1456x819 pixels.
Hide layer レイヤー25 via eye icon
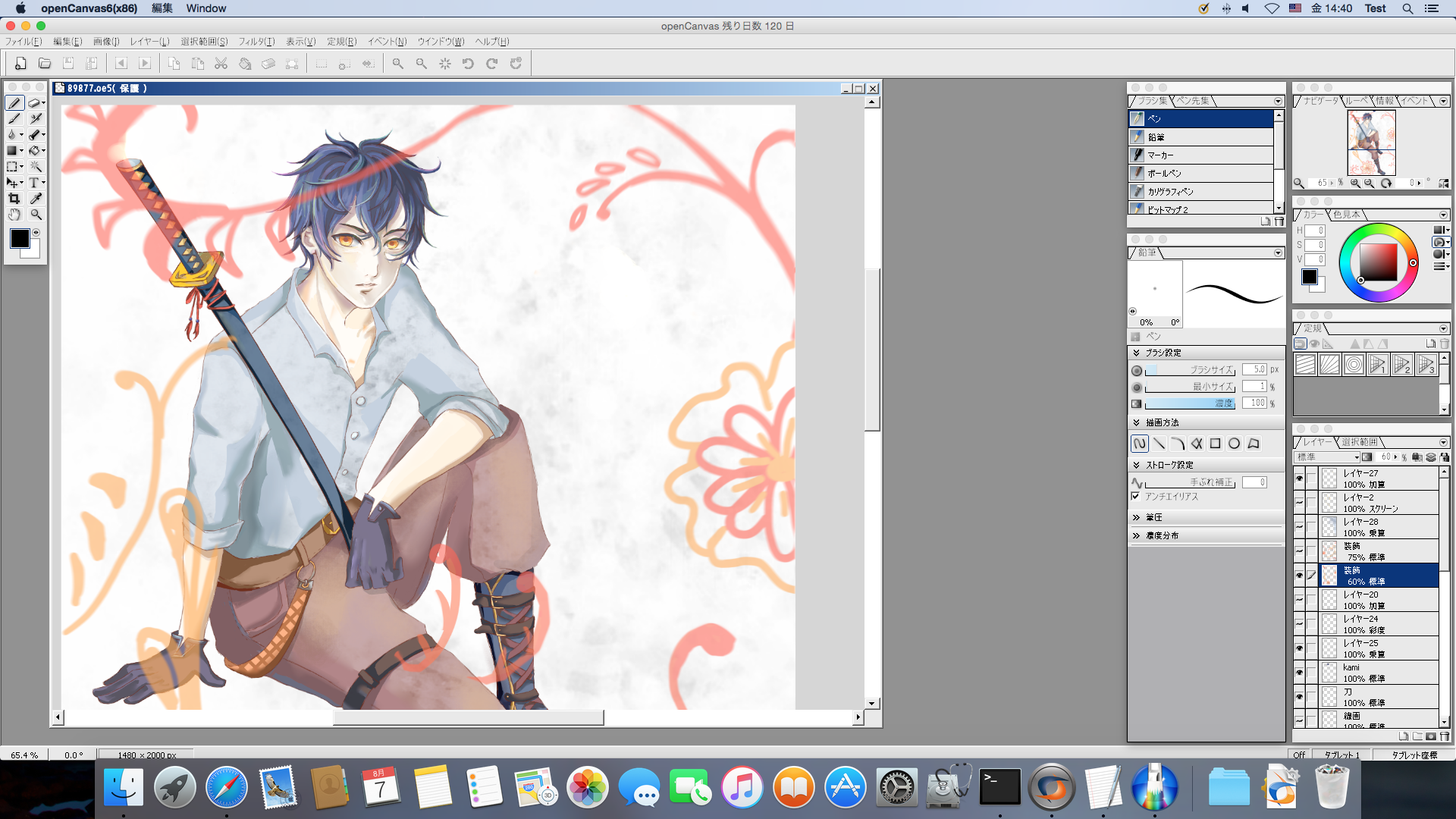1299,648
